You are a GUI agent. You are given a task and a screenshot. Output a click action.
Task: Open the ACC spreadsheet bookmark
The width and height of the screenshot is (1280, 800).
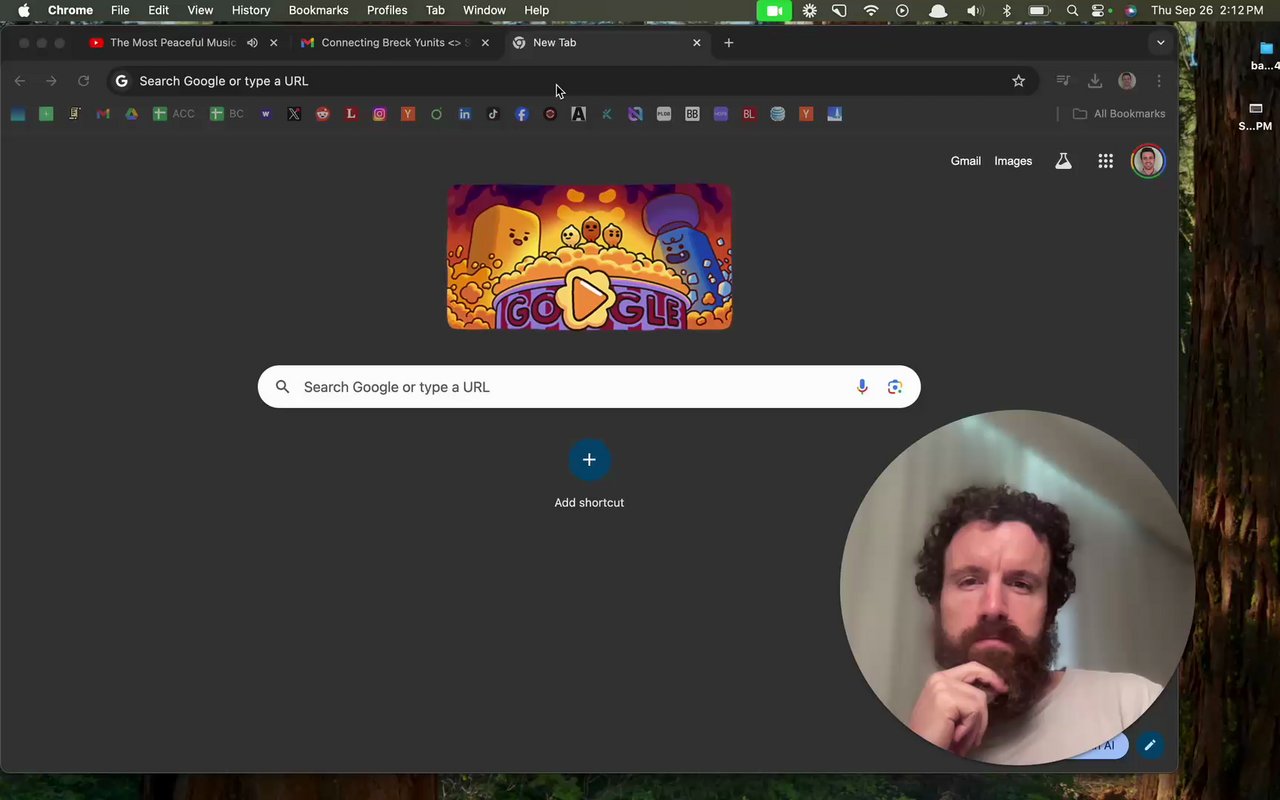[x=174, y=114]
